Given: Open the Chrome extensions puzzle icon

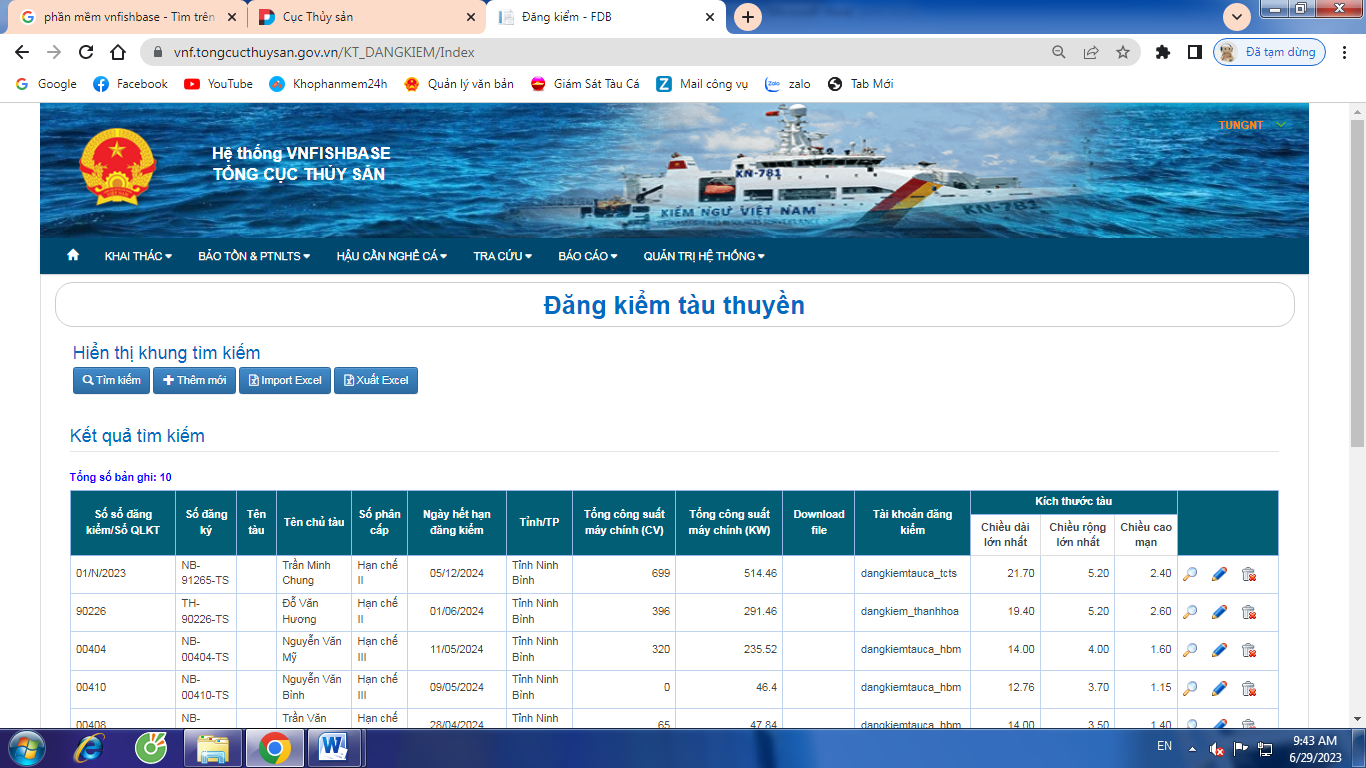Looking at the screenshot, I should tap(1162, 52).
